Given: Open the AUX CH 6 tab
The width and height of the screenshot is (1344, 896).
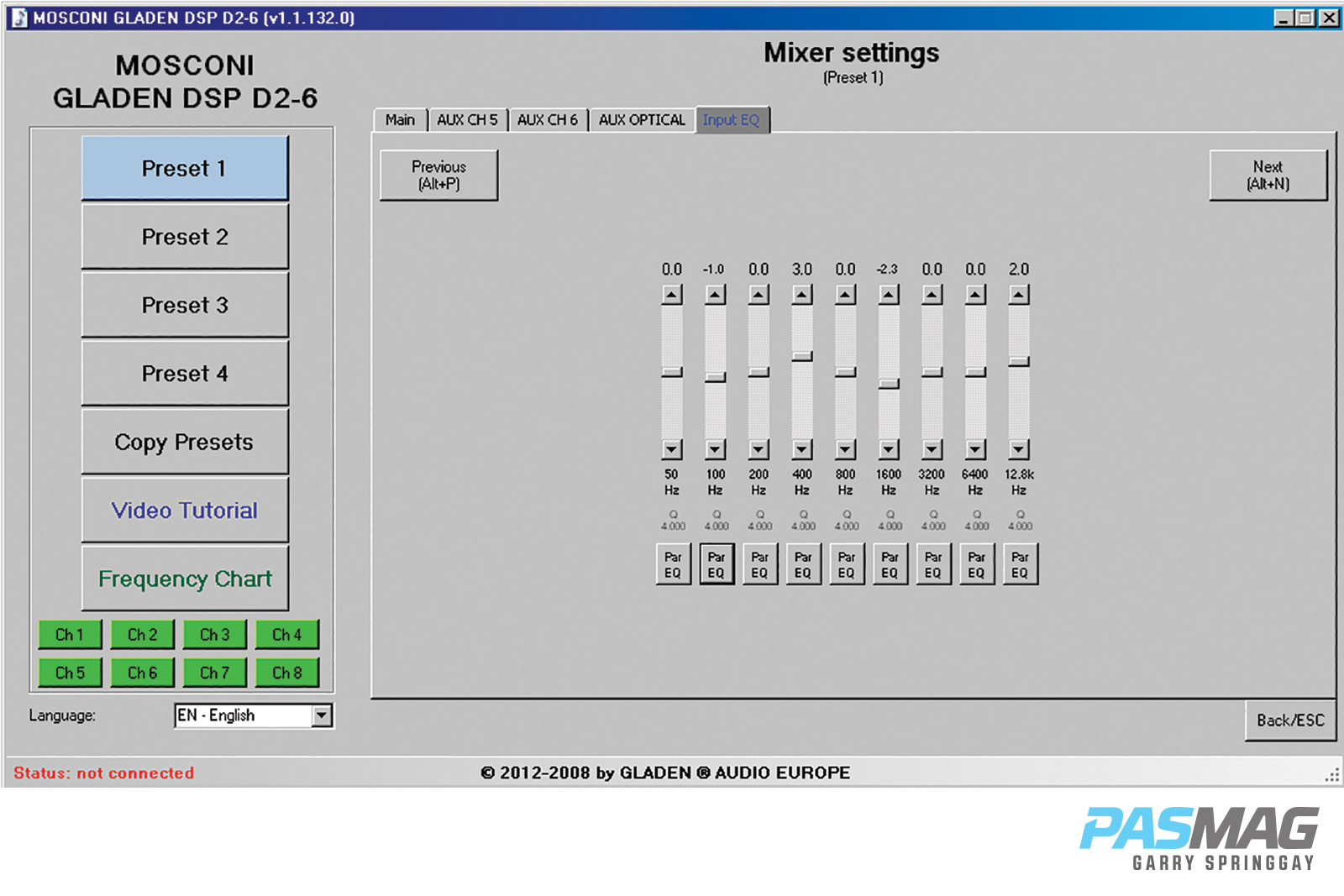Looking at the screenshot, I should (x=548, y=120).
